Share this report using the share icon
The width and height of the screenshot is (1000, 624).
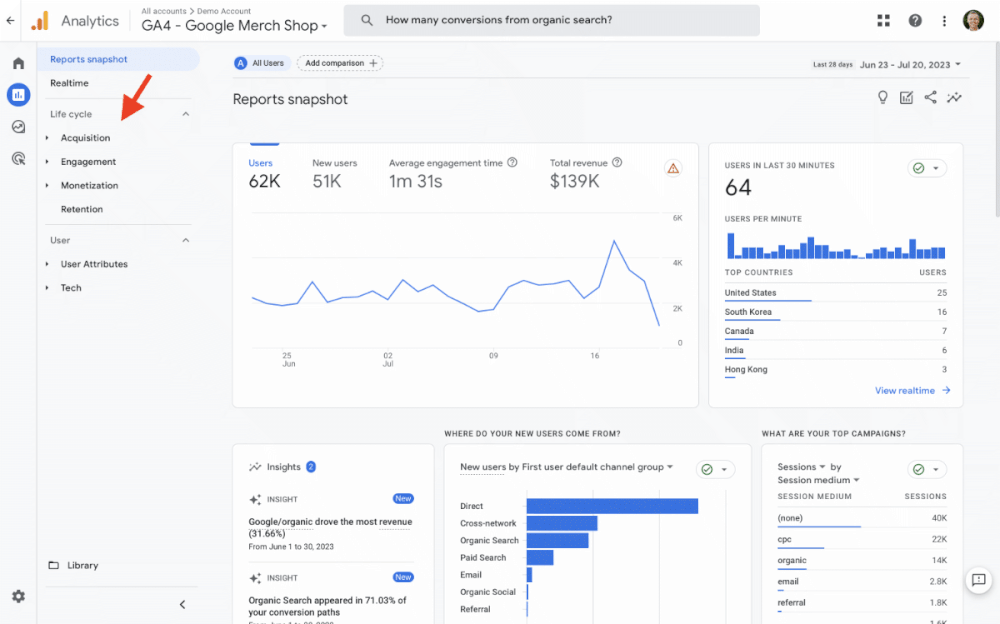coord(931,97)
